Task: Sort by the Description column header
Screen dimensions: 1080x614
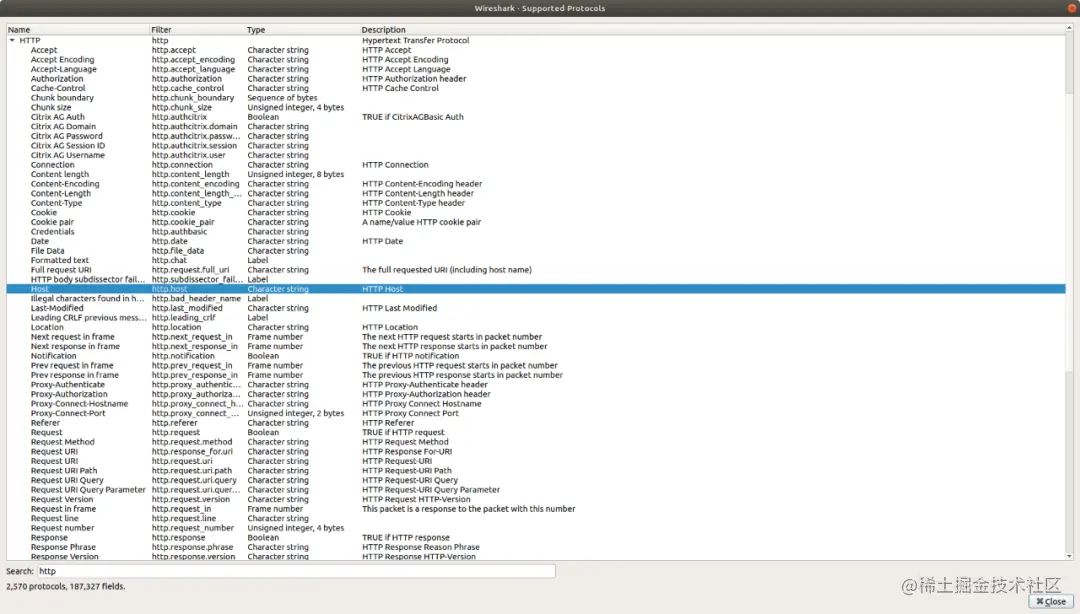Action: [712, 30]
